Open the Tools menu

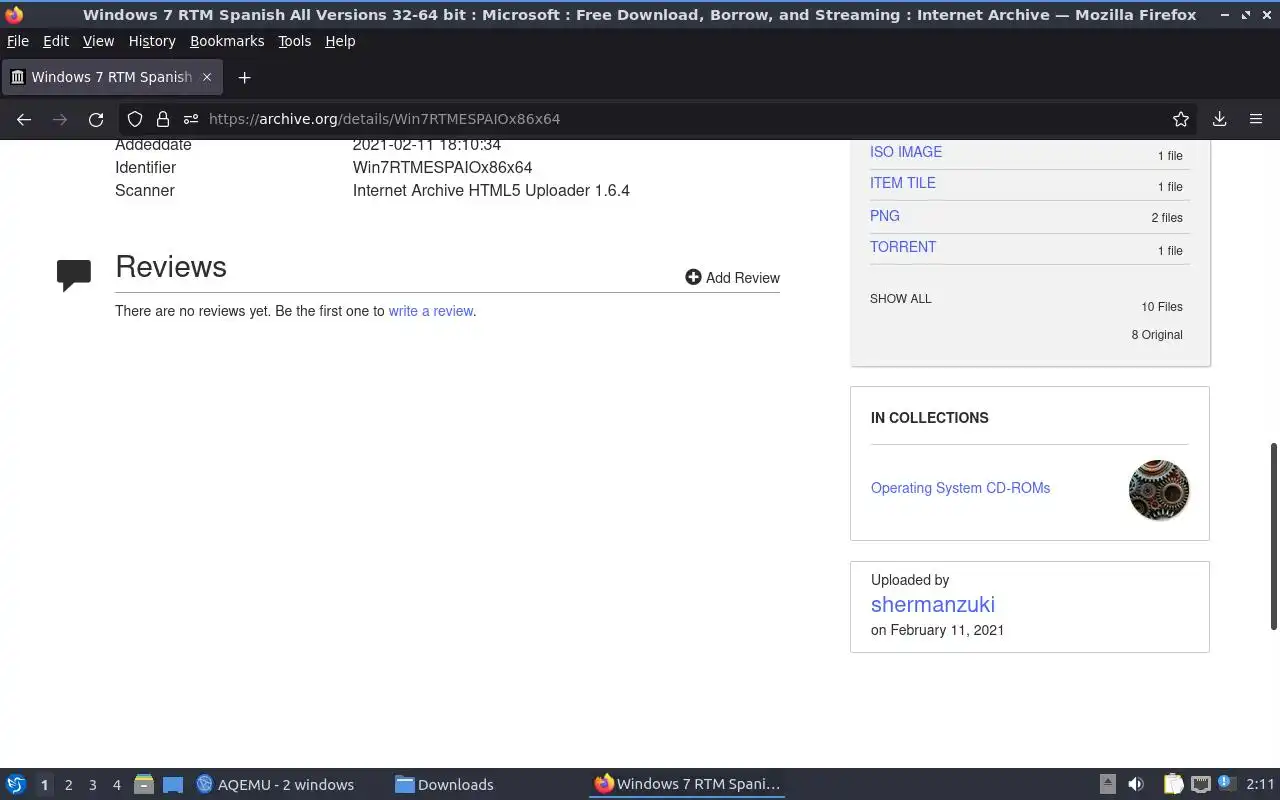pyautogui.click(x=295, y=41)
